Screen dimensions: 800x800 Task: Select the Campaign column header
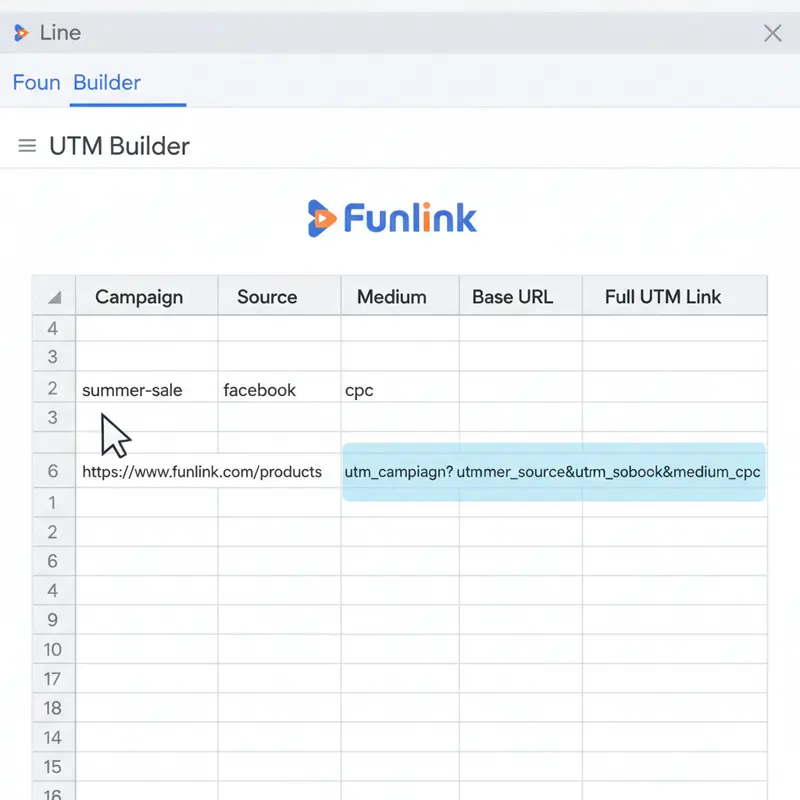coord(138,296)
